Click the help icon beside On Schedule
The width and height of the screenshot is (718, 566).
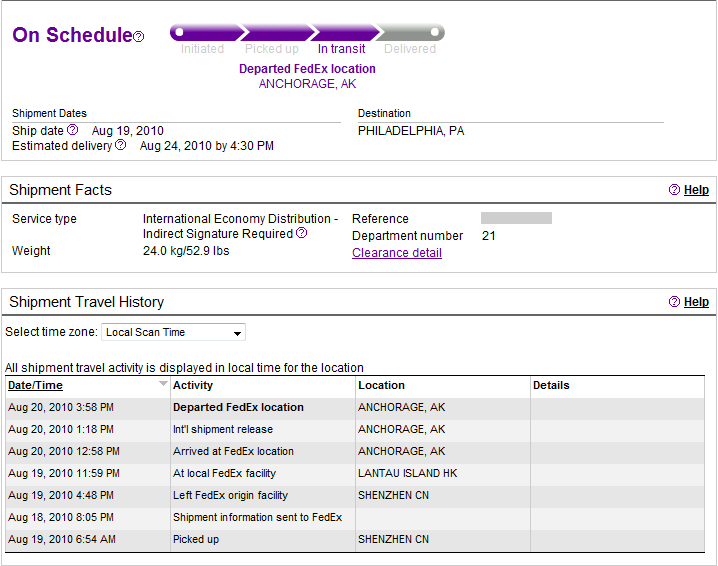139,36
